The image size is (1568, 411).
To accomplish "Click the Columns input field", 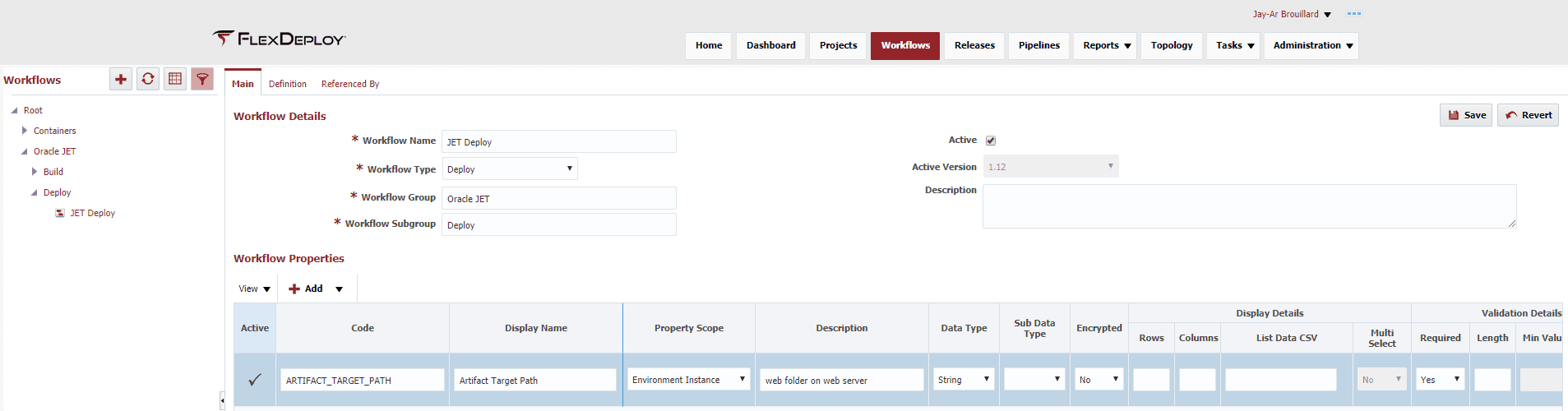I will point(1197,380).
